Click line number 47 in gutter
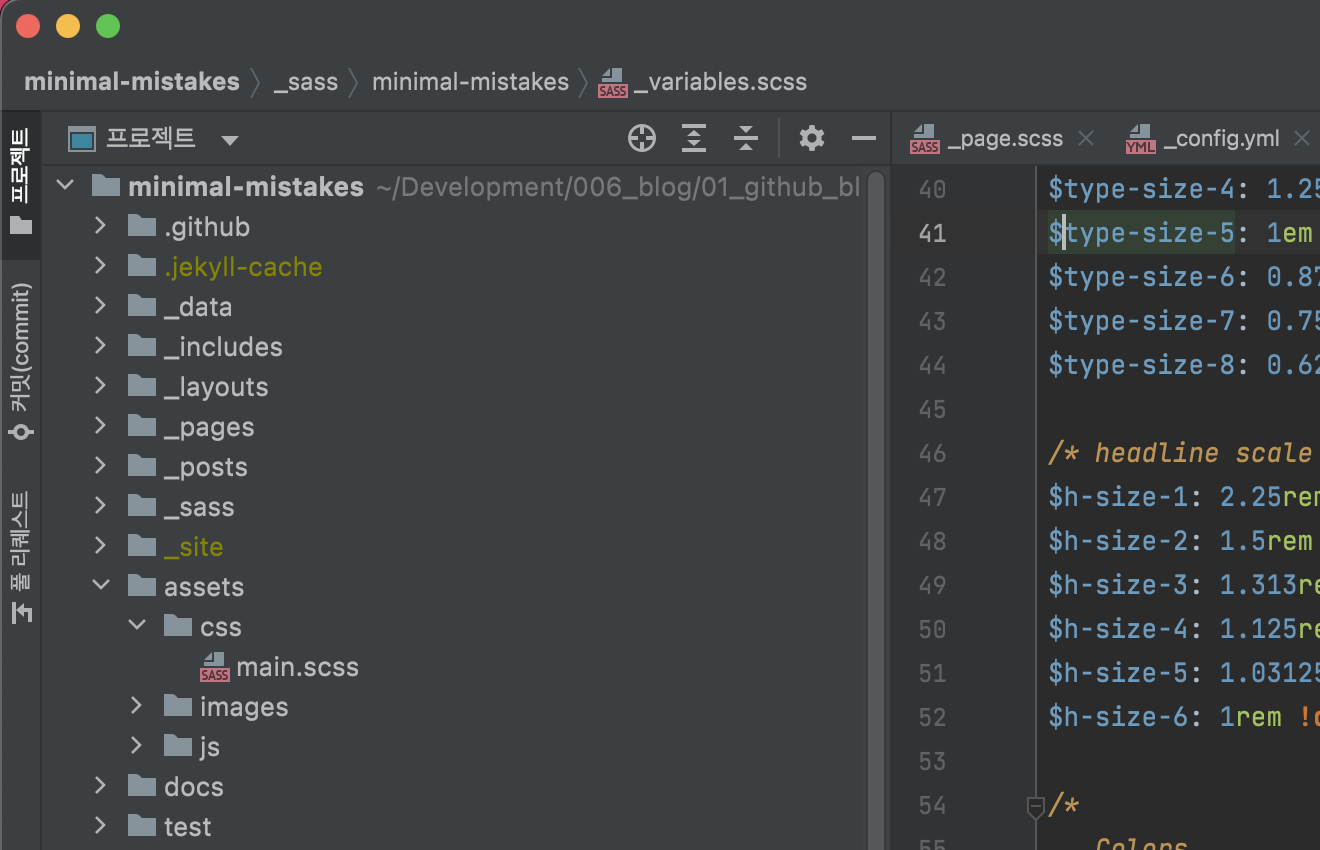The image size is (1320, 850). [x=932, y=497]
